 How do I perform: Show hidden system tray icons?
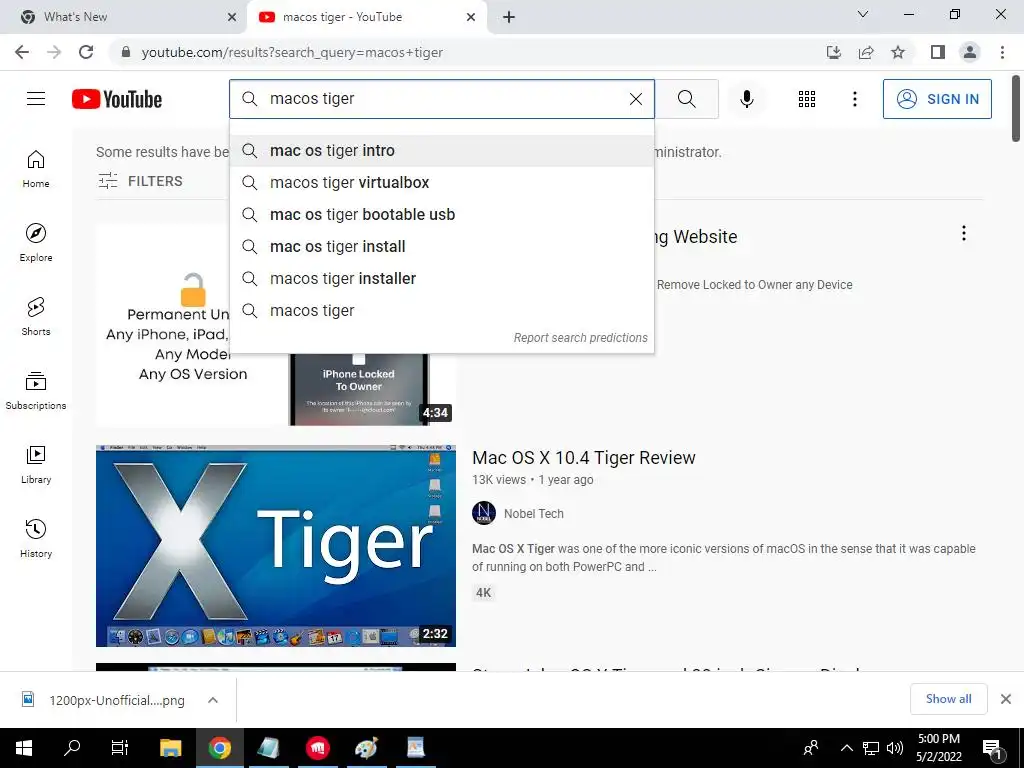846,748
